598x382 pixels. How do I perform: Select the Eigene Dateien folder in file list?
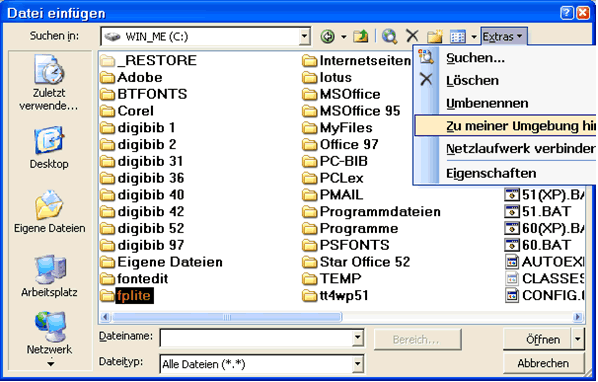pos(162,262)
